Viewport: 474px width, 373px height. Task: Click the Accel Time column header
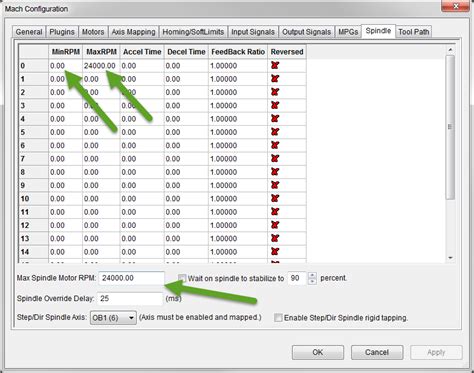pyautogui.click(x=142, y=52)
